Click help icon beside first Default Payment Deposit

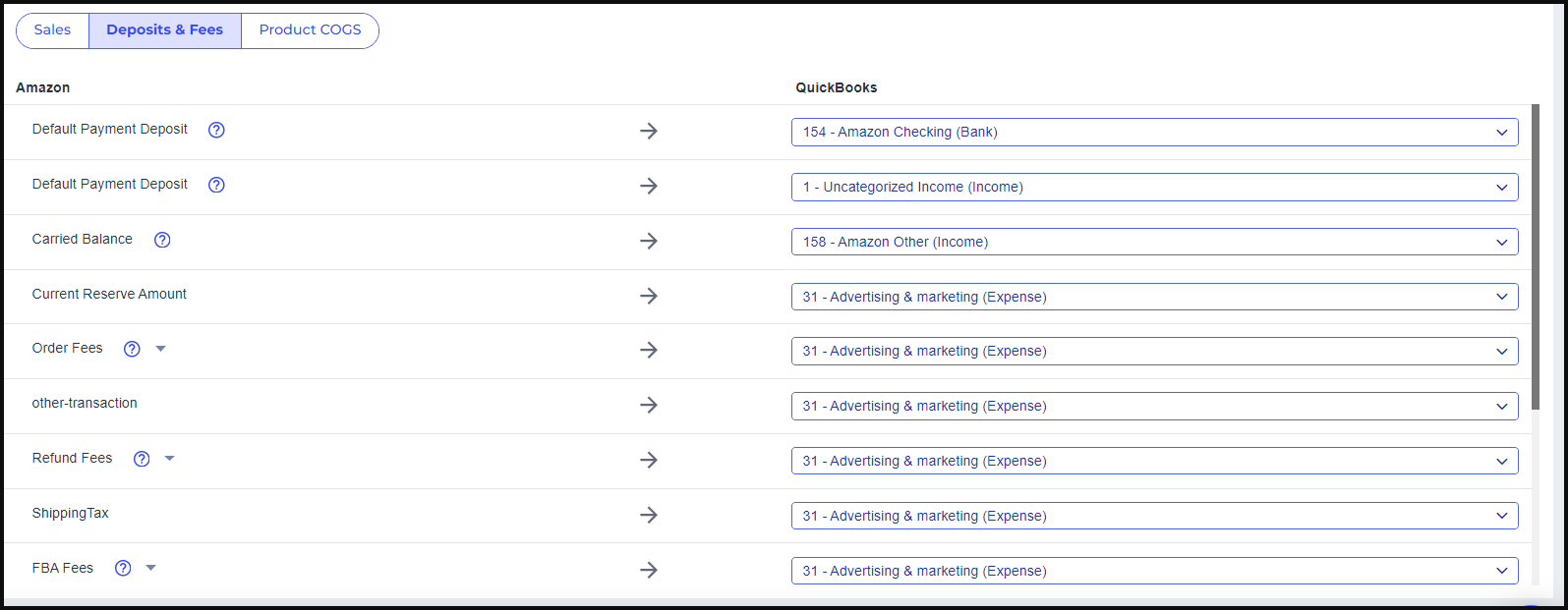coord(216,130)
